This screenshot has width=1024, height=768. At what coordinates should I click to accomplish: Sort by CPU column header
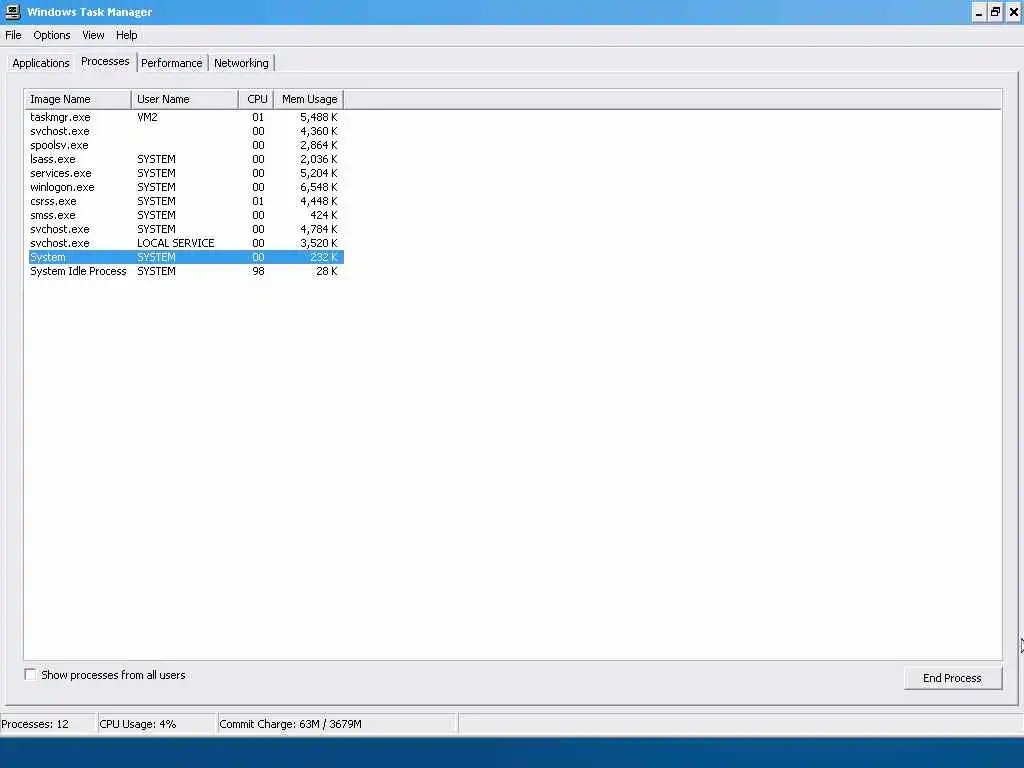point(257,99)
